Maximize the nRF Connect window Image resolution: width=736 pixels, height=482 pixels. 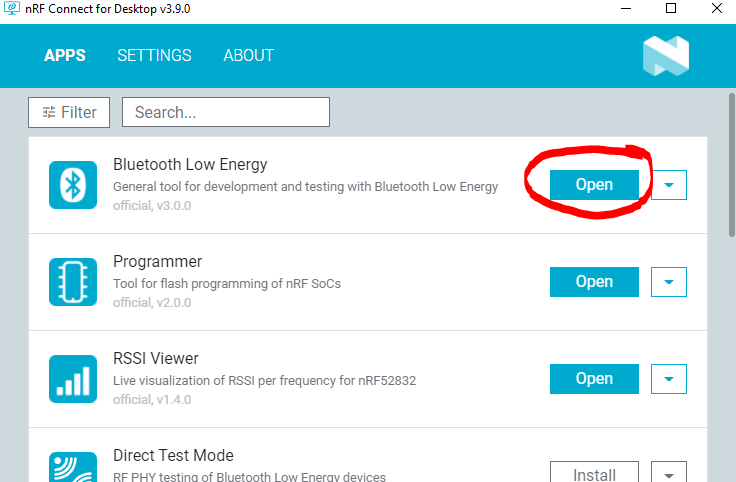[671, 8]
